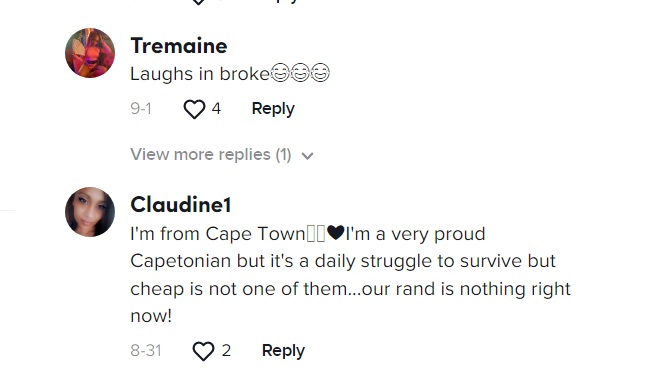Click the chevron beside View more replies

[307, 156]
